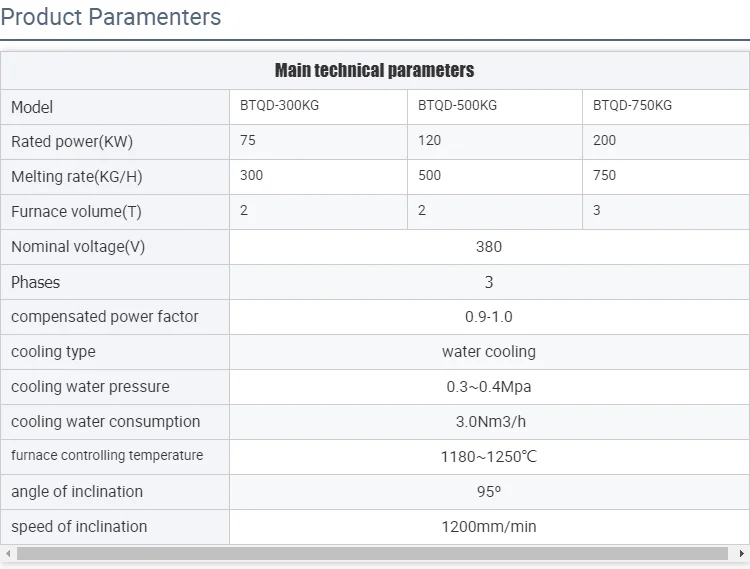750x569 pixels.
Task: Click the Product Paramenters heading
Action: click(x=111, y=17)
